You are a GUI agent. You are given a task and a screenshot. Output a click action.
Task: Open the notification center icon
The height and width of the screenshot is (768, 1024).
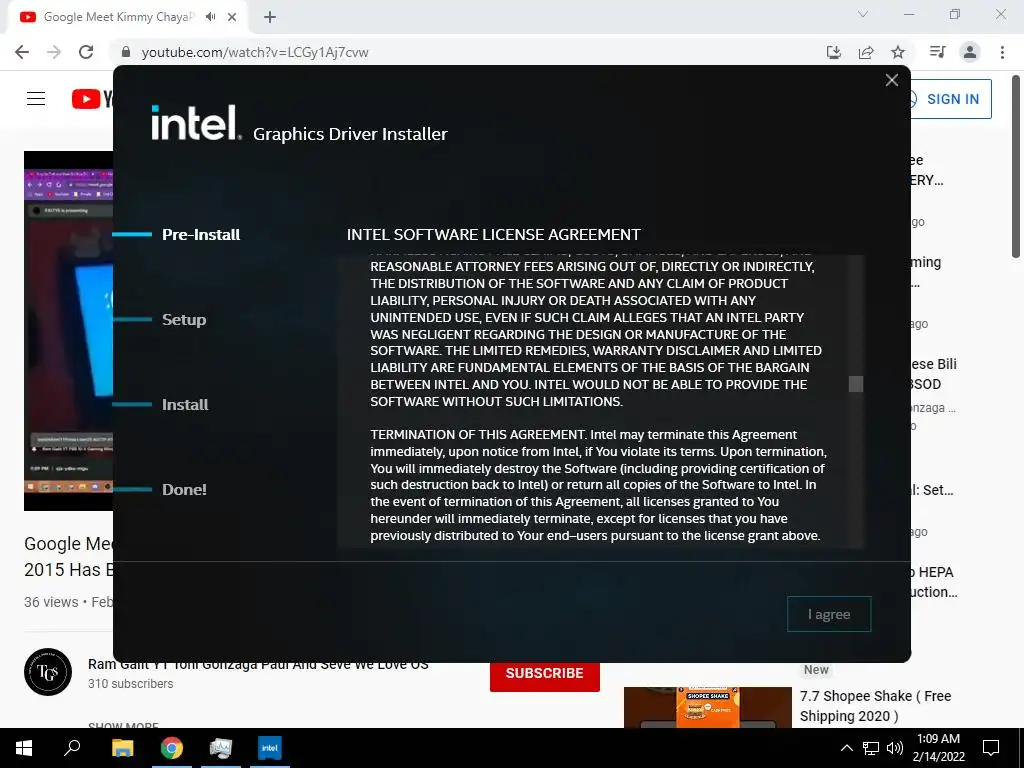coord(991,748)
